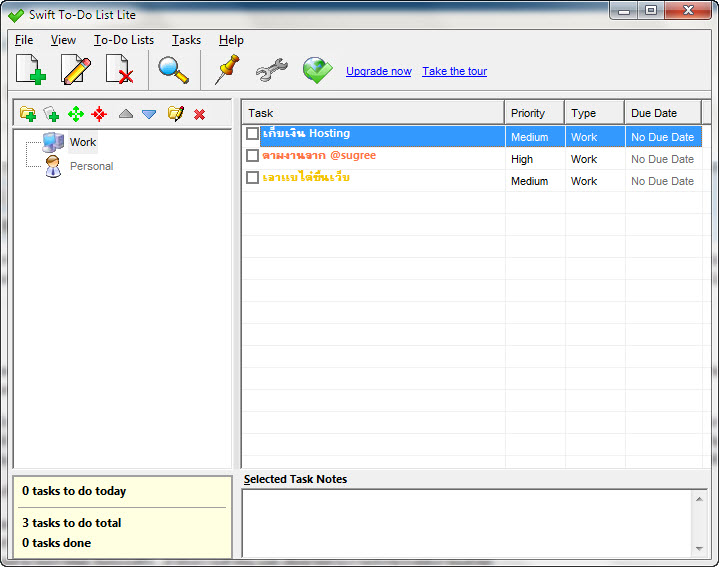Click the Delete Task icon with red X

120,70
